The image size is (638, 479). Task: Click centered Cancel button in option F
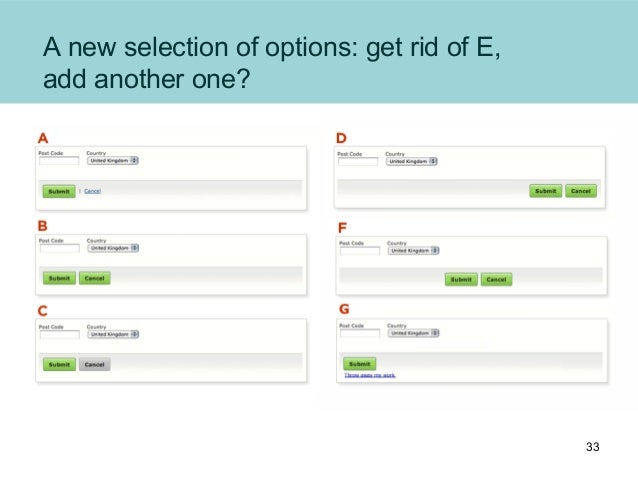[496, 280]
